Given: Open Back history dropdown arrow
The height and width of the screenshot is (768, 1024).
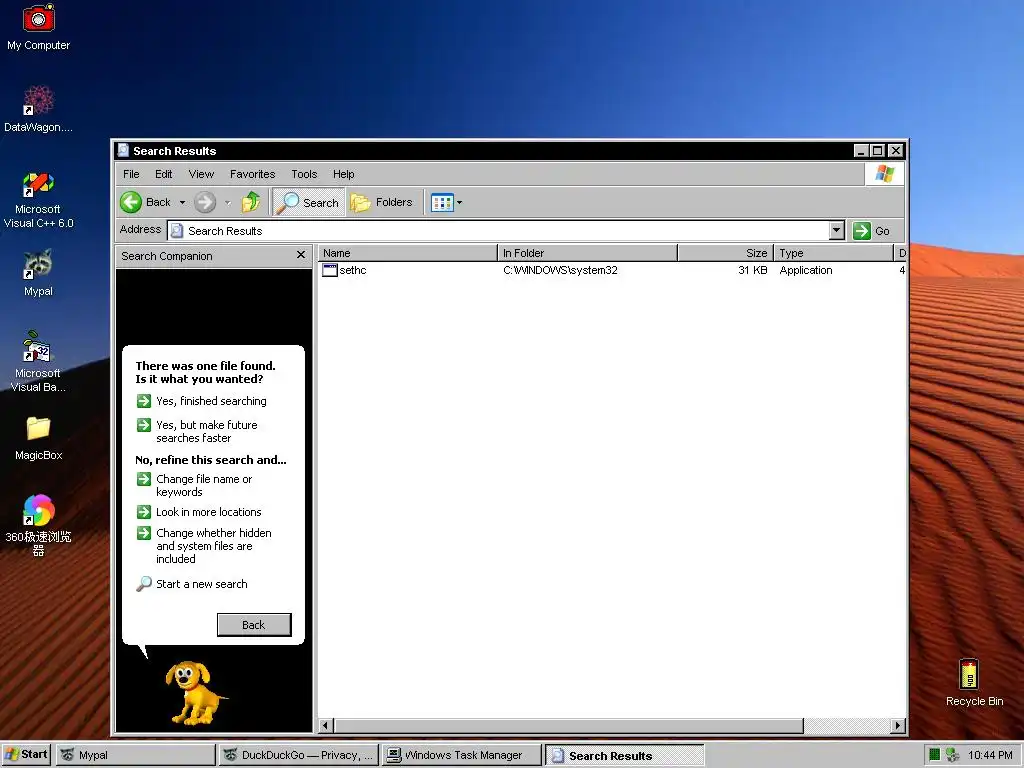Looking at the screenshot, I should pos(182,202).
